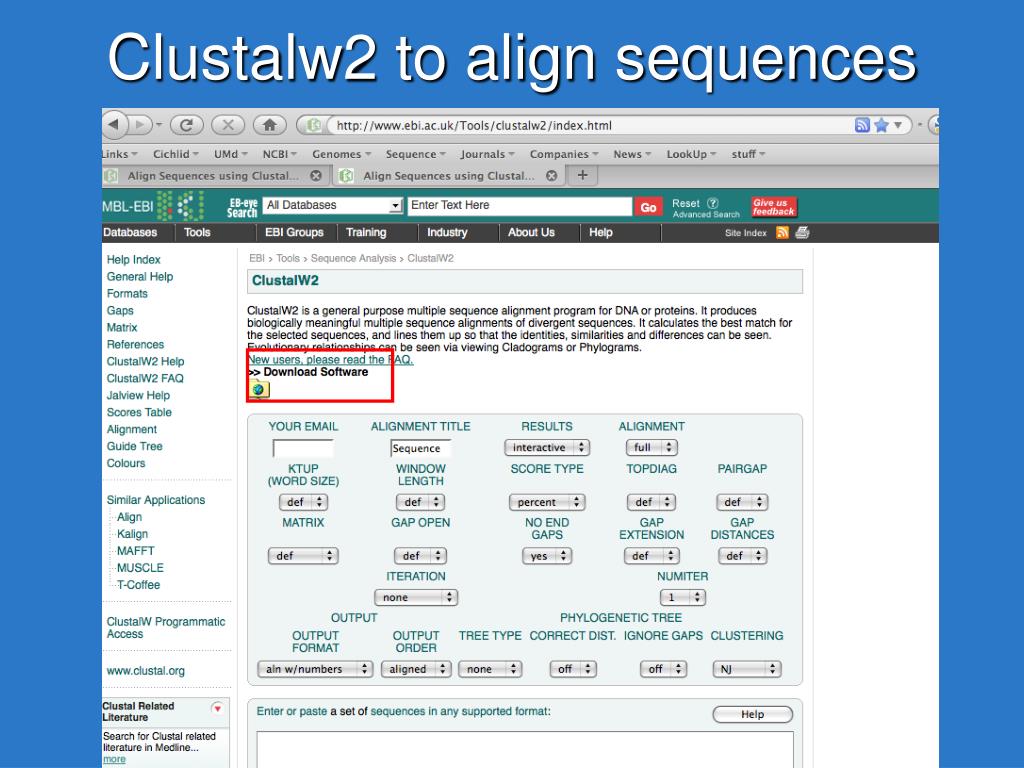
Task: Open the CLUSTERING NJ dropdown
Action: point(746,669)
